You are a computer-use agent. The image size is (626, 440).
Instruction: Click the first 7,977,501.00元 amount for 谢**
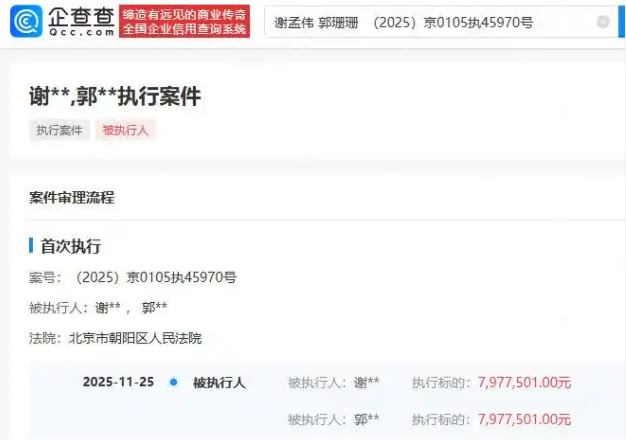coord(525,383)
